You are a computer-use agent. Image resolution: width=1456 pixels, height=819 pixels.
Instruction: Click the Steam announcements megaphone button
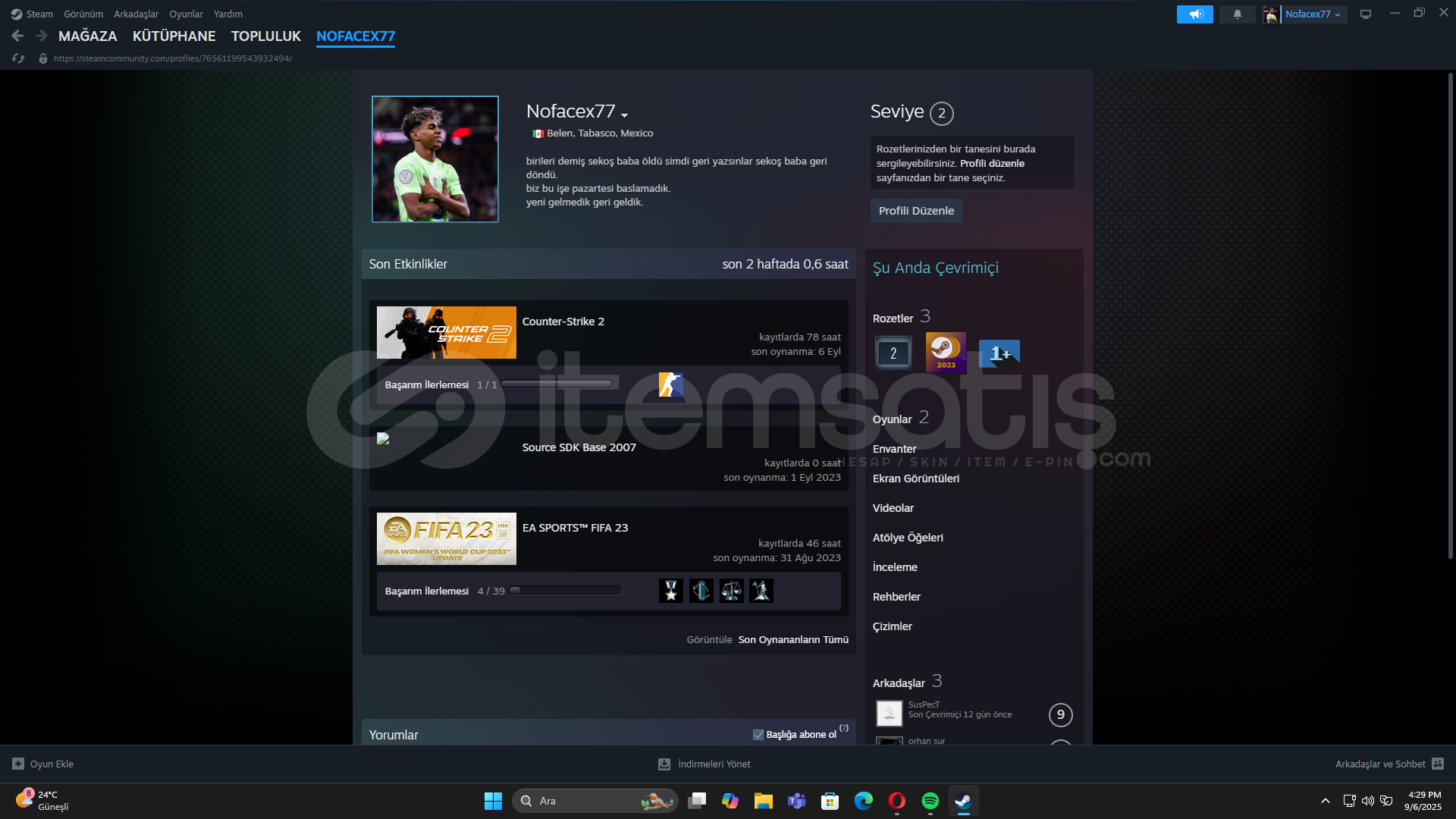click(x=1194, y=14)
